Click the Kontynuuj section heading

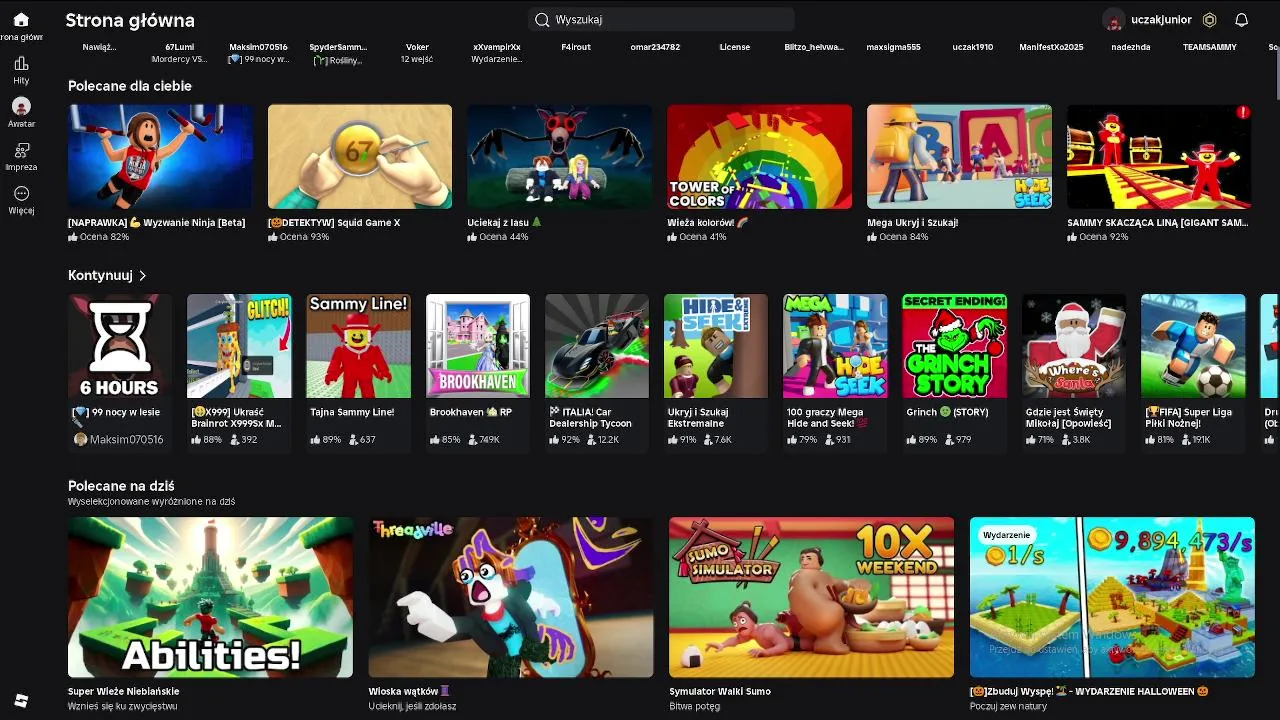(x=100, y=275)
